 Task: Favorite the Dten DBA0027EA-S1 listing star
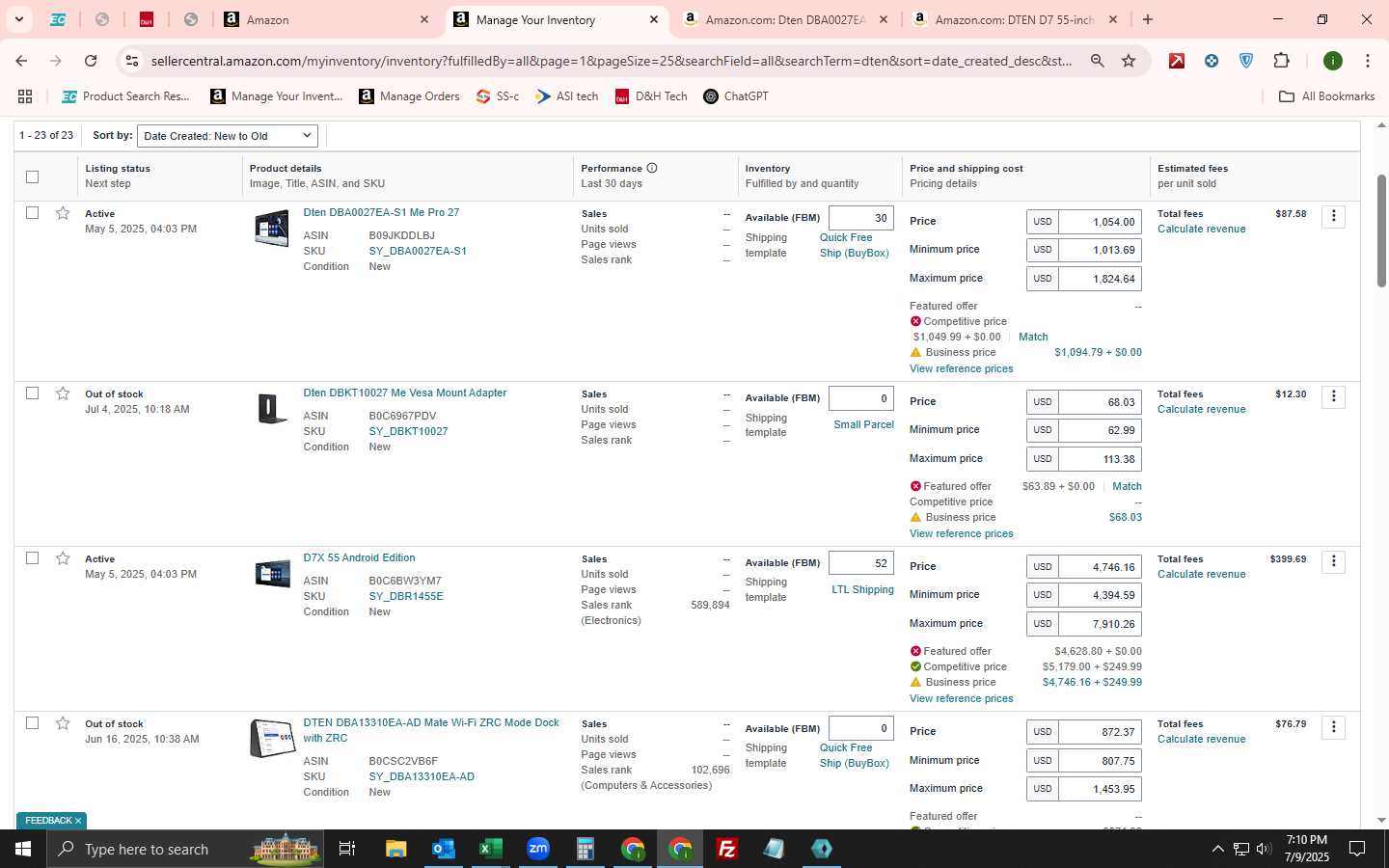pos(63,213)
